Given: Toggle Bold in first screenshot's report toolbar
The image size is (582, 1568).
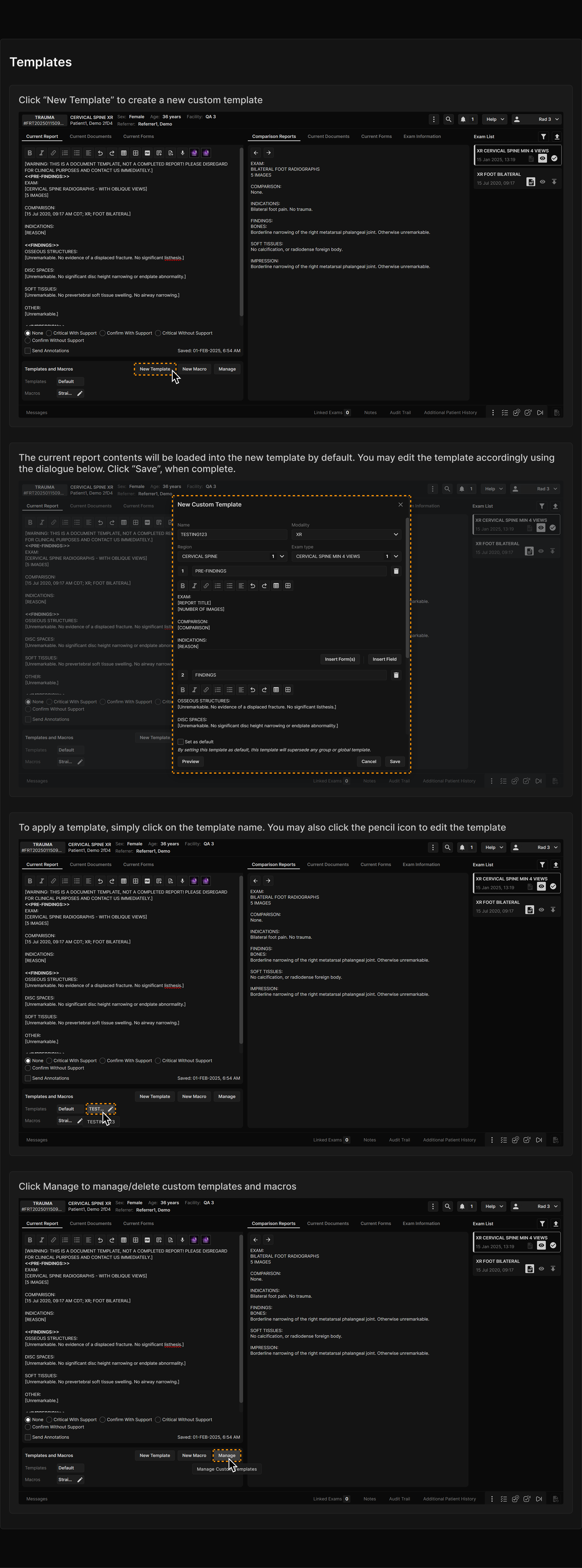Looking at the screenshot, I should point(30,153).
